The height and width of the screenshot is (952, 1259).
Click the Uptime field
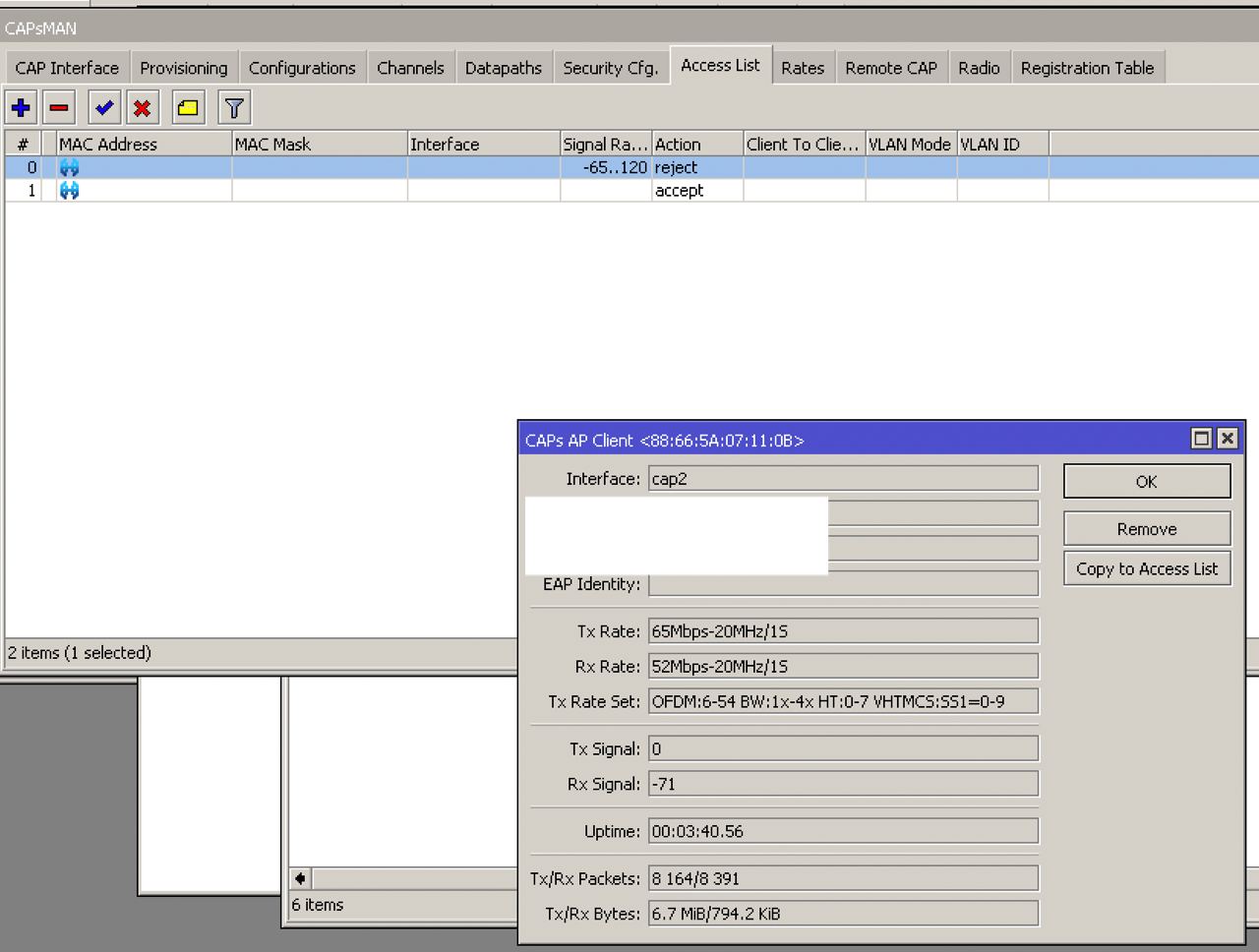(843, 832)
